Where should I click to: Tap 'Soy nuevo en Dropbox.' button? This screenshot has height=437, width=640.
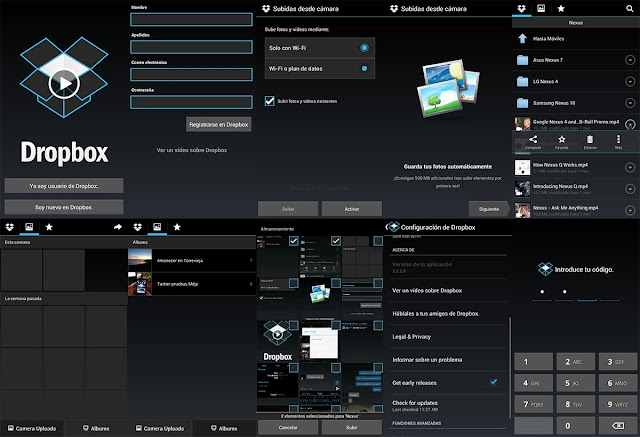[64, 207]
